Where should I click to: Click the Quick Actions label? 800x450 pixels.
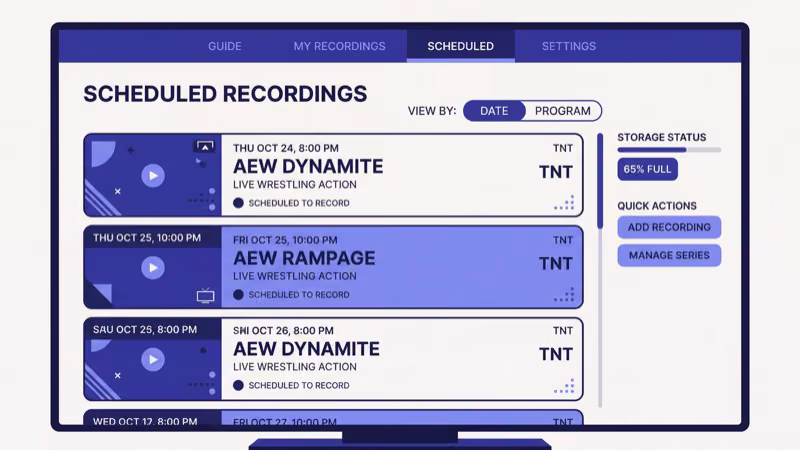pos(657,206)
